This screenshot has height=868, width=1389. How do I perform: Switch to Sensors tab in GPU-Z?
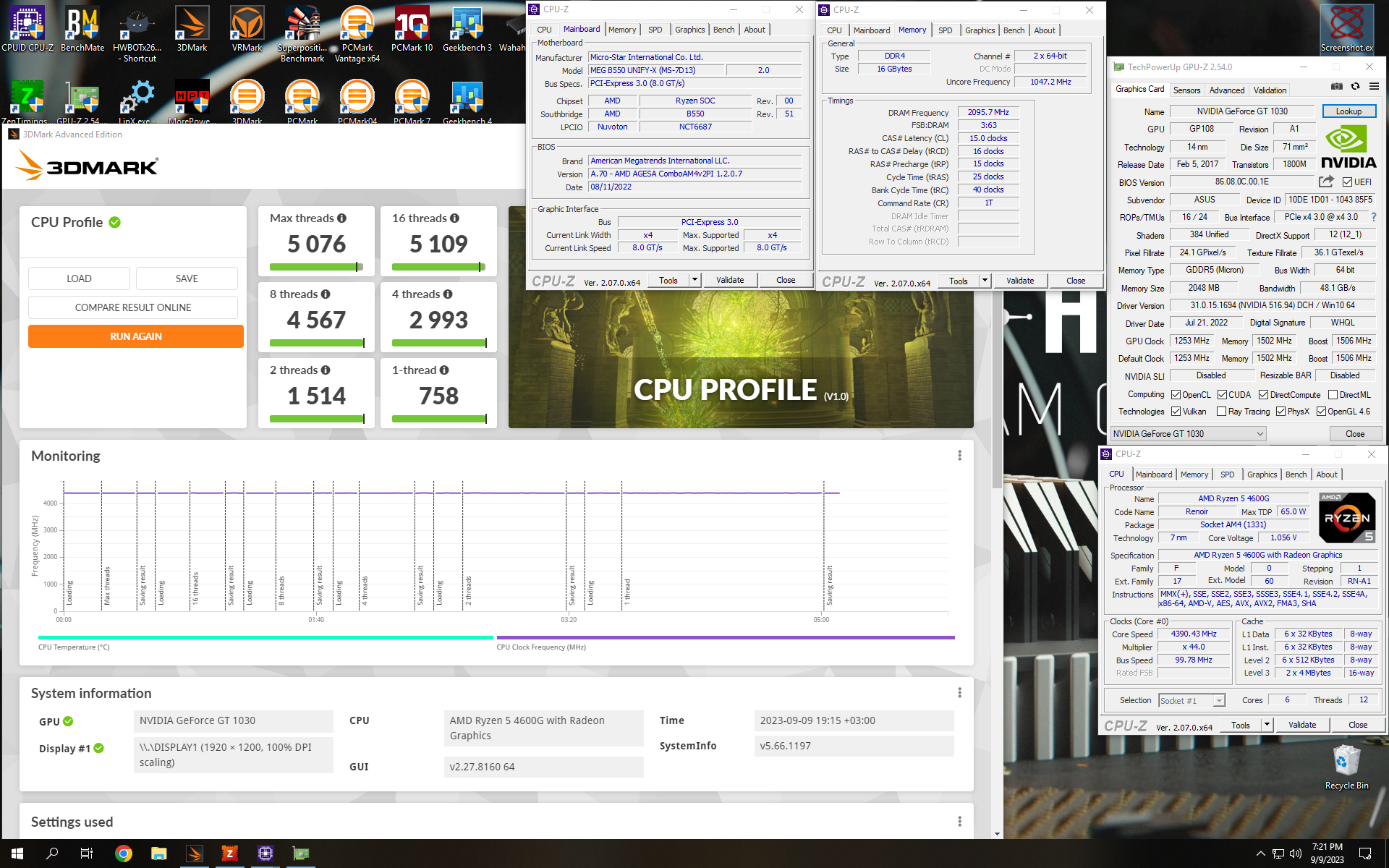point(1186,90)
